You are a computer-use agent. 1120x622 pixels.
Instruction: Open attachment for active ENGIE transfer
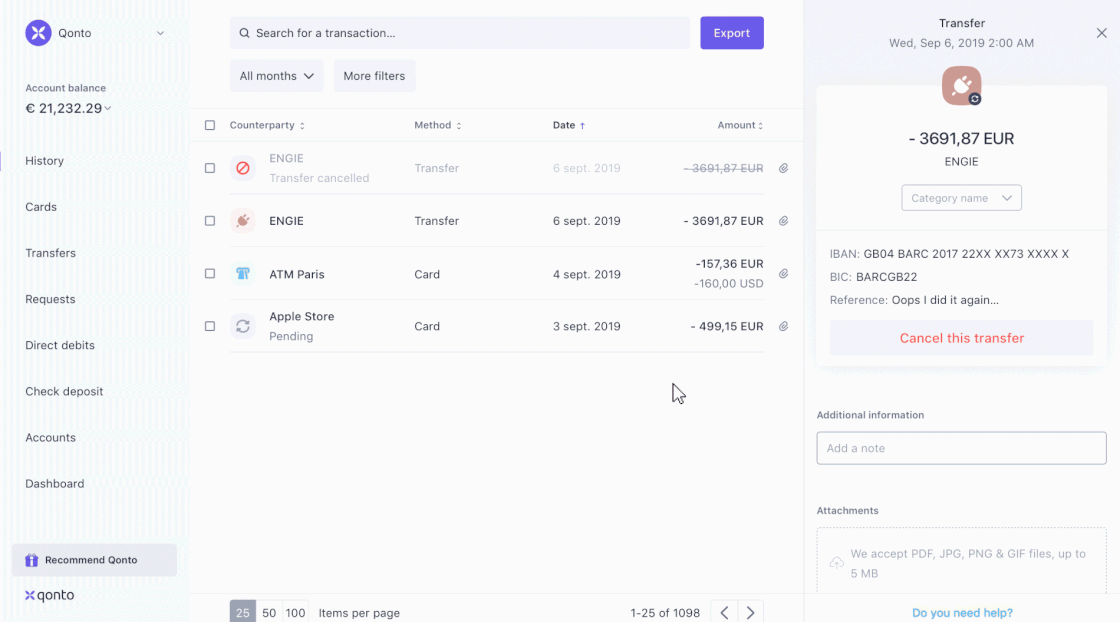click(784, 221)
